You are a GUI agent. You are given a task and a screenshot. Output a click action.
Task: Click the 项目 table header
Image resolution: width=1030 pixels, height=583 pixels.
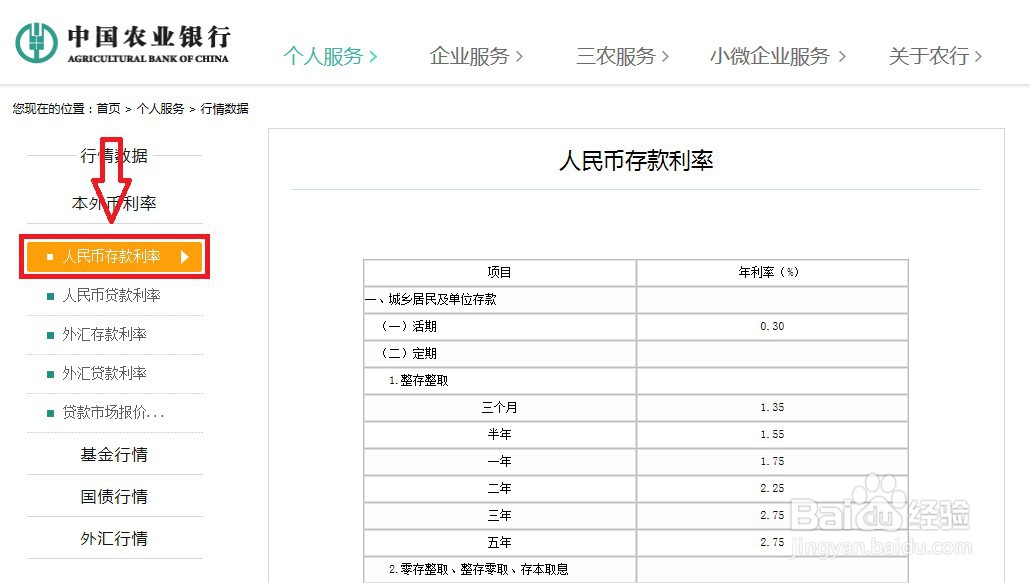tap(499, 272)
